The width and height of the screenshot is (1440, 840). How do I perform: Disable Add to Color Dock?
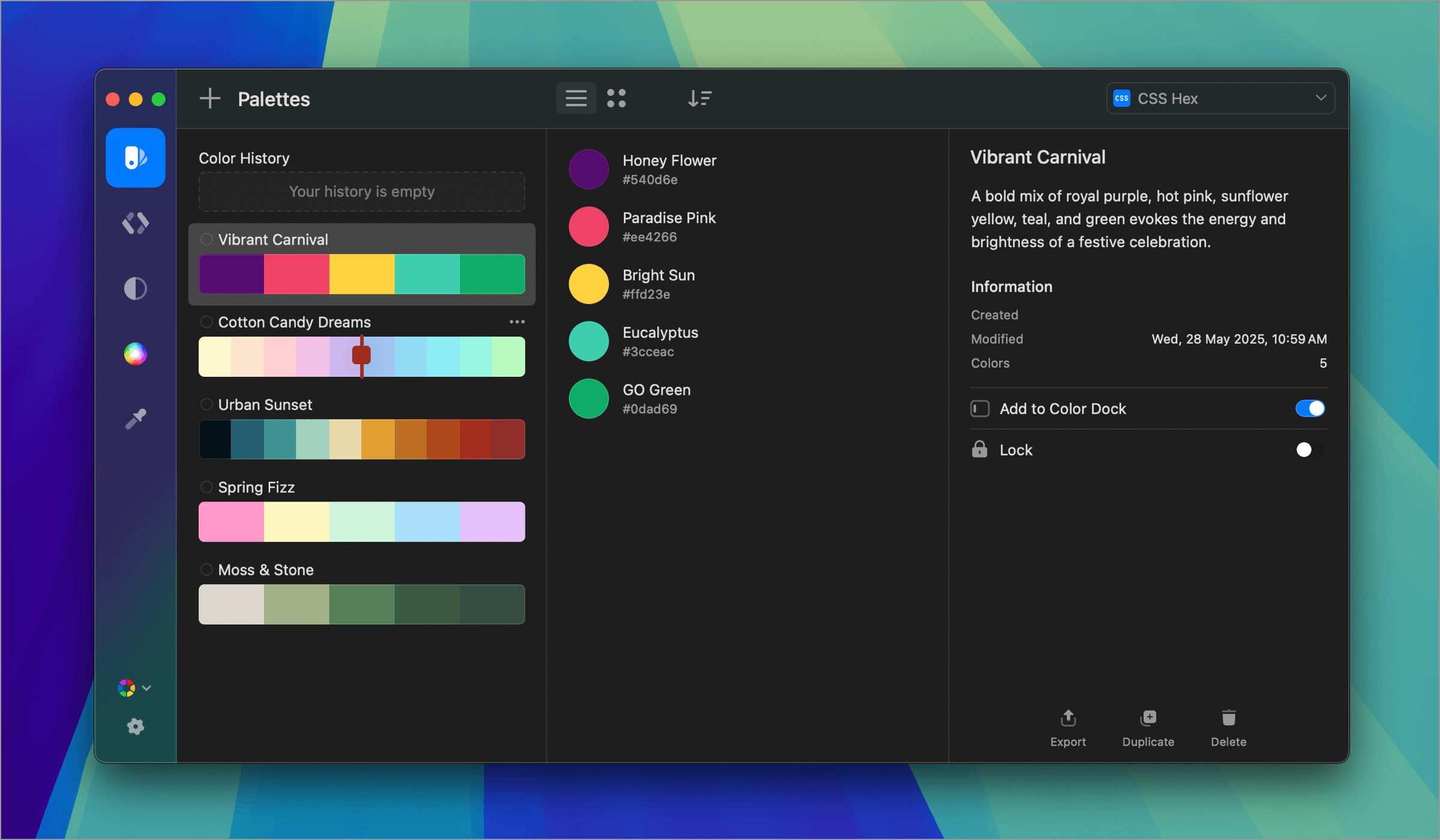pos(1310,408)
